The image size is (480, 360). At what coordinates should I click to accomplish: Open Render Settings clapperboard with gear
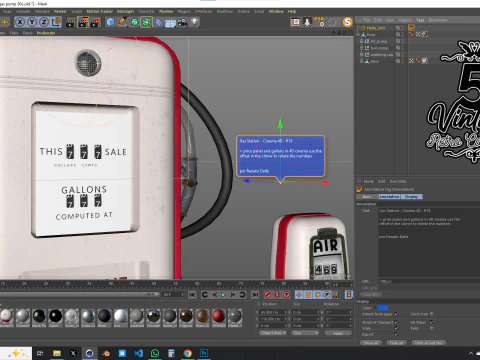coord(96,22)
